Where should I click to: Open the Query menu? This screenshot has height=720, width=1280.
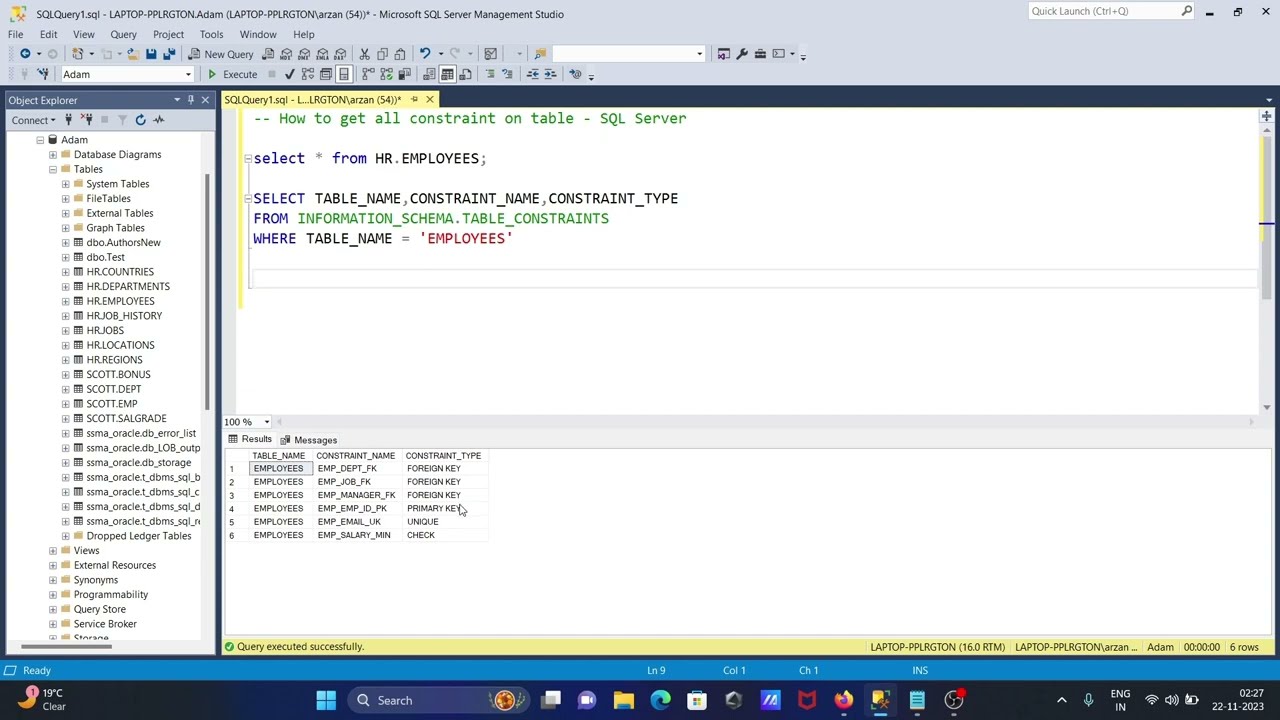click(123, 34)
